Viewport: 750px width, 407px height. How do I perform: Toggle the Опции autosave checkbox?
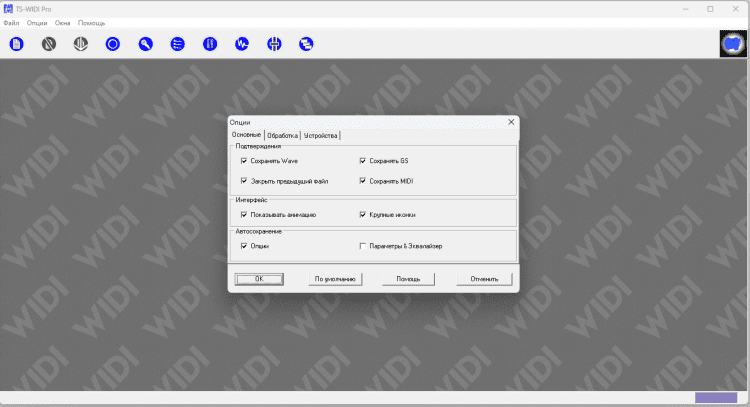(x=244, y=246)
